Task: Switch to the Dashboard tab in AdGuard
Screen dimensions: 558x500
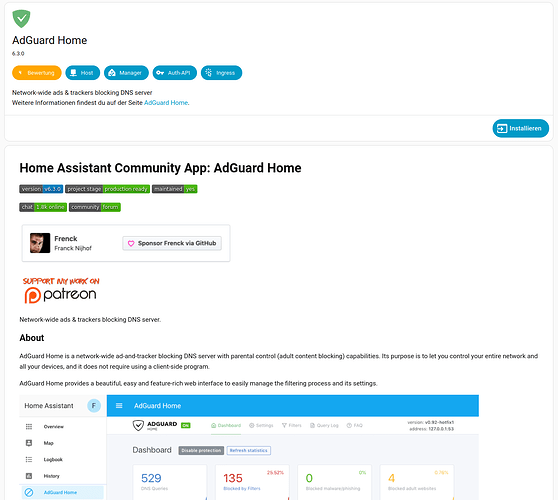Action: pos(226,426)
